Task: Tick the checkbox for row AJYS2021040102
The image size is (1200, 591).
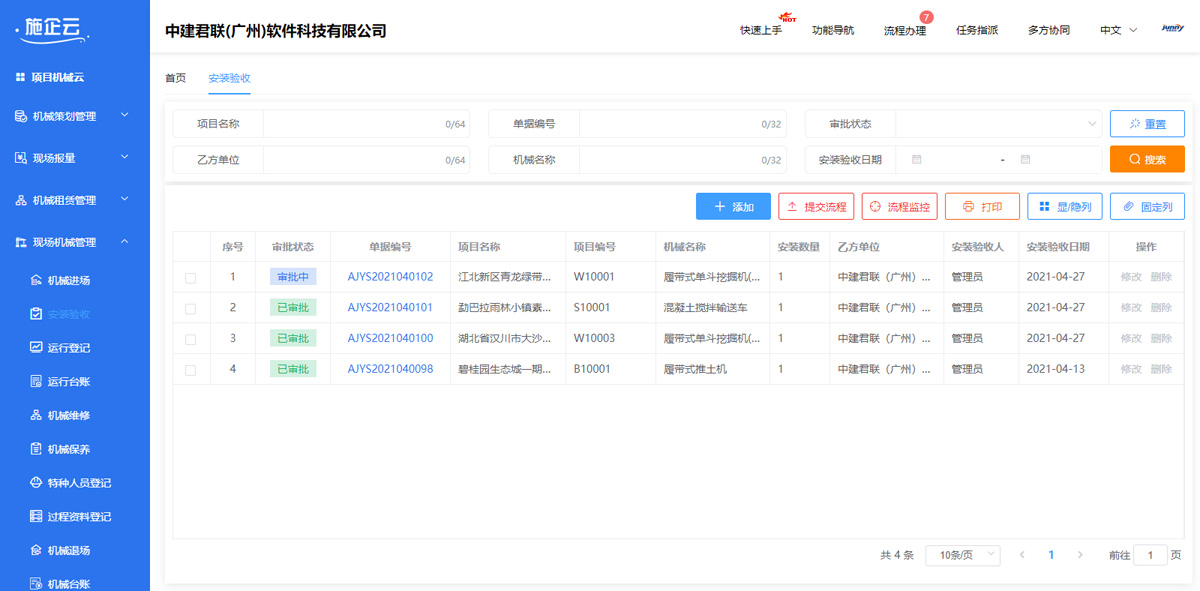Action: tap(190, 278)
